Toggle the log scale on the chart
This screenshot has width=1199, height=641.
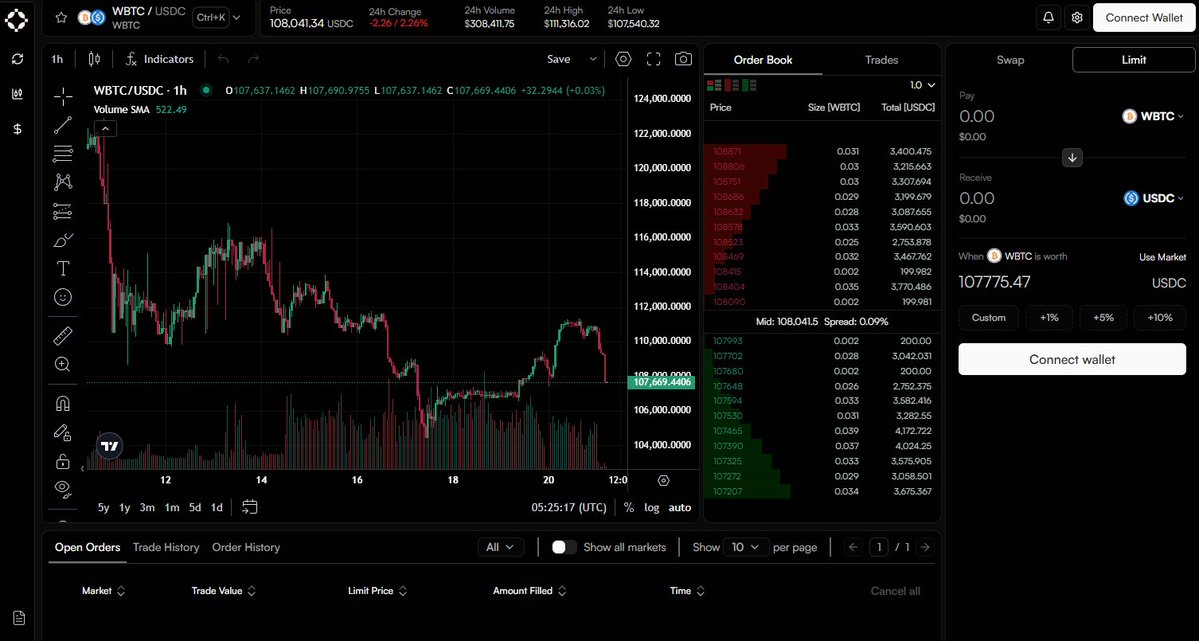coord(651,507)
